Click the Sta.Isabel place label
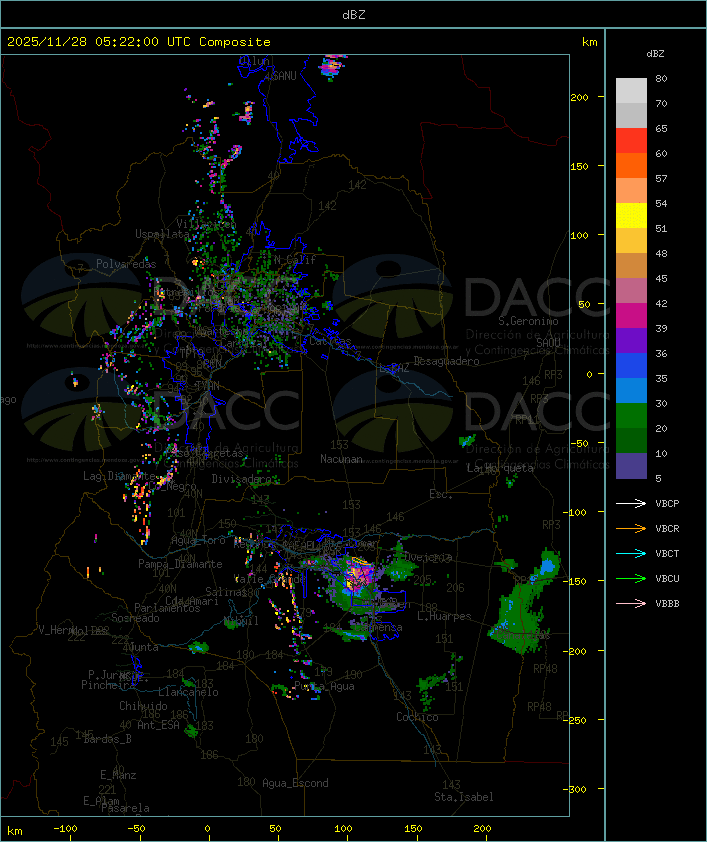This screenshot has height=842, width=707. tap(464, 797)
